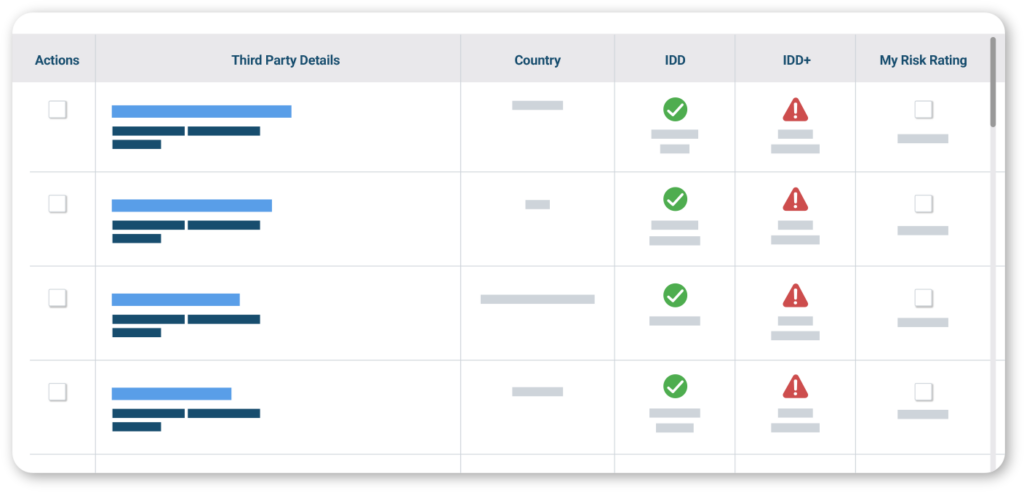1024x492 pixels.
Task: Click the green IDD checkmark in fourth row
Action: coord(675,386)
